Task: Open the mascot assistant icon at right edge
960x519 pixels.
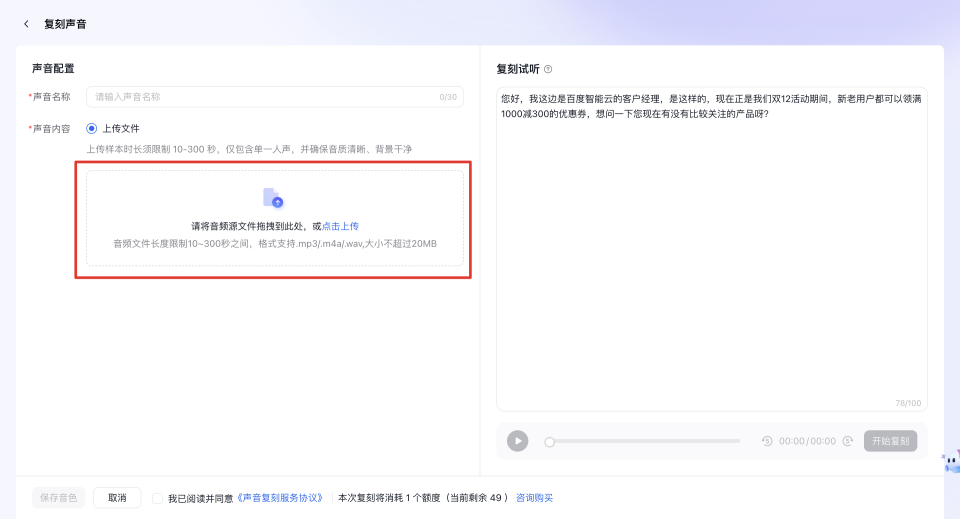Action: (950, 460)
